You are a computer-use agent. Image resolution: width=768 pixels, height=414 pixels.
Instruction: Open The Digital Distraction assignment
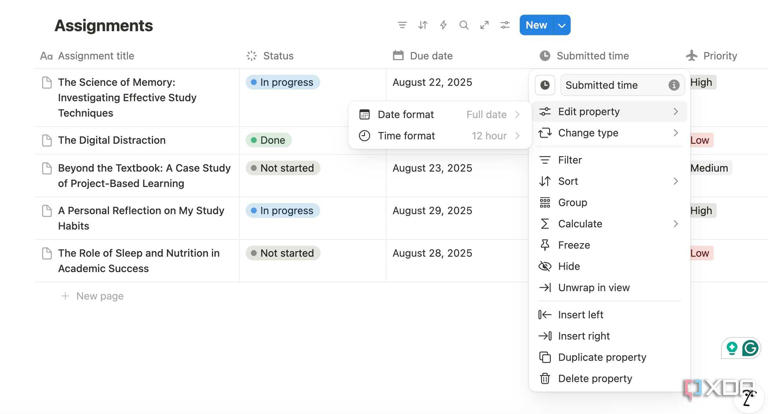tap(112, 140)
